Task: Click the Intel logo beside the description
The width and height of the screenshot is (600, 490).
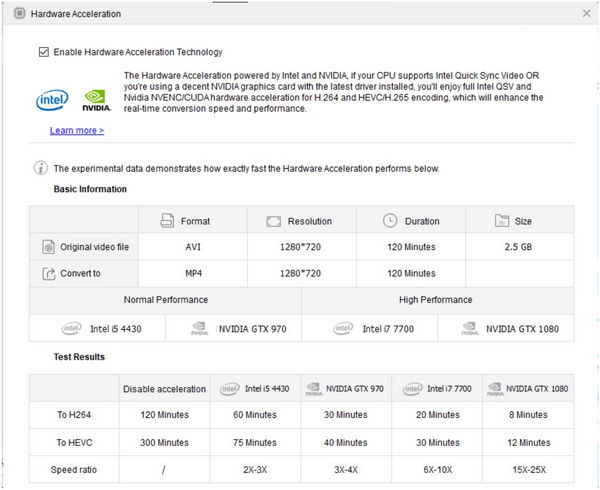Action: point(52,100)
